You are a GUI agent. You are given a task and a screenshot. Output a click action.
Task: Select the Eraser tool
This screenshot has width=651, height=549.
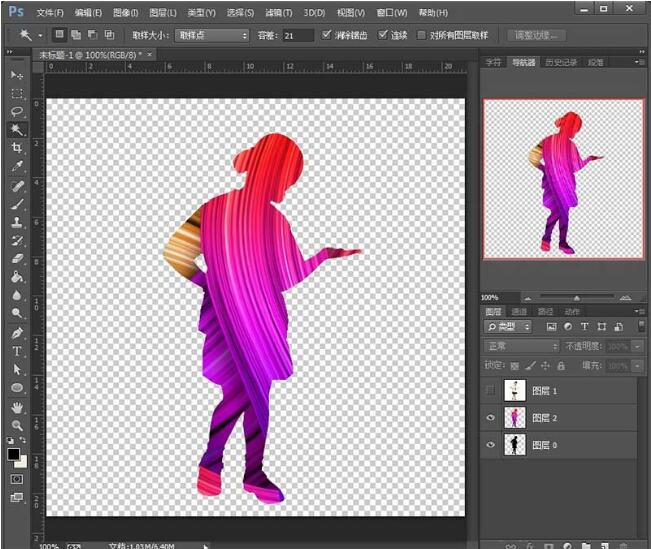pos(17,259)
